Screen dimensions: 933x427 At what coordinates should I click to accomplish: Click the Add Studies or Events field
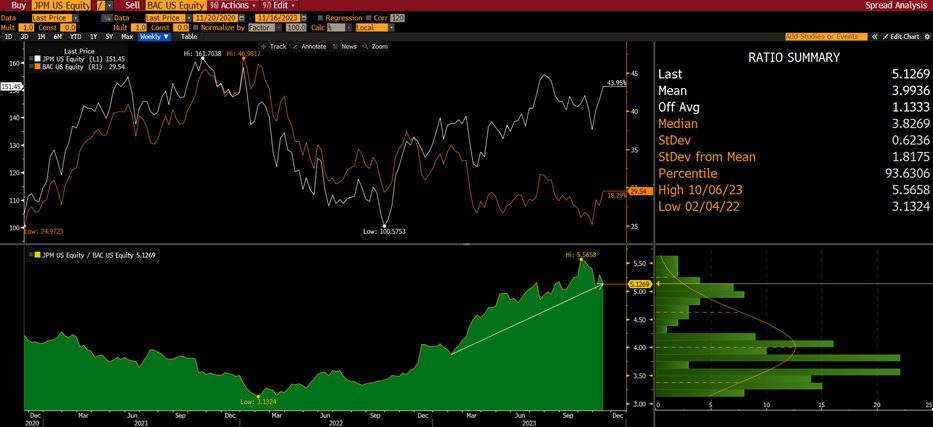click(827, 37)
